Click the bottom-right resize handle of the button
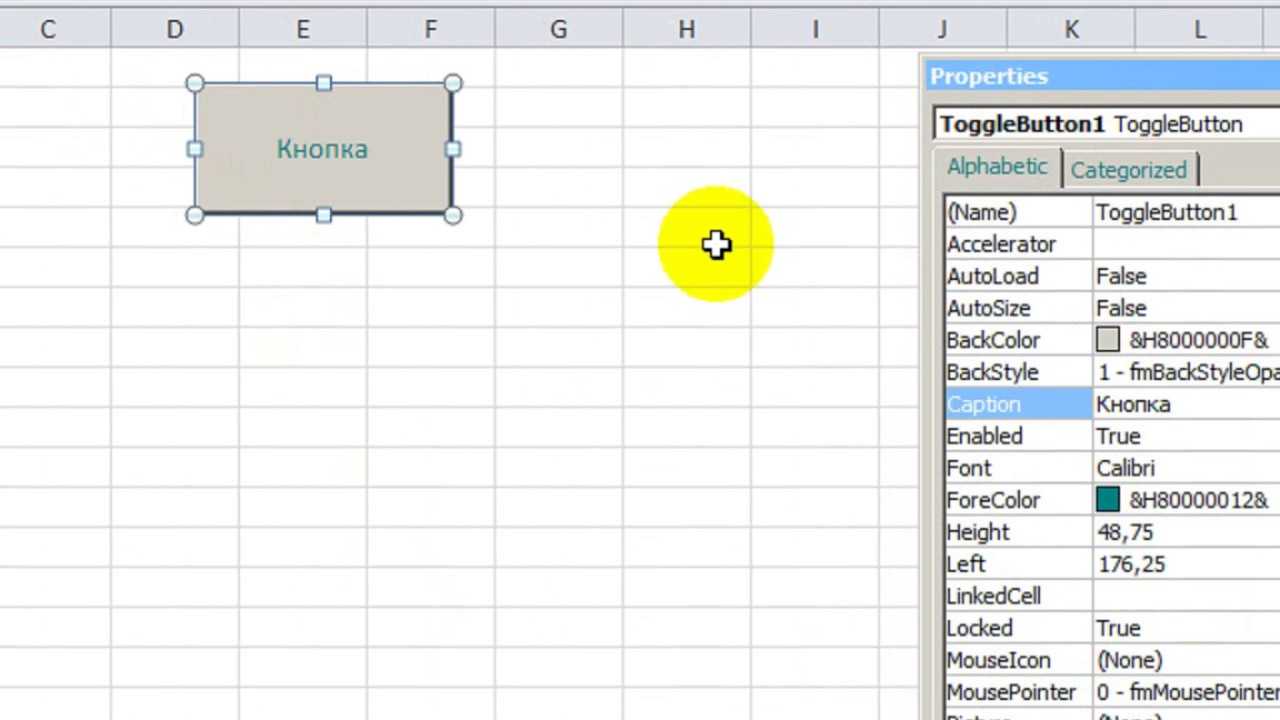The image size is (1280, 720). tap(452, 215)
